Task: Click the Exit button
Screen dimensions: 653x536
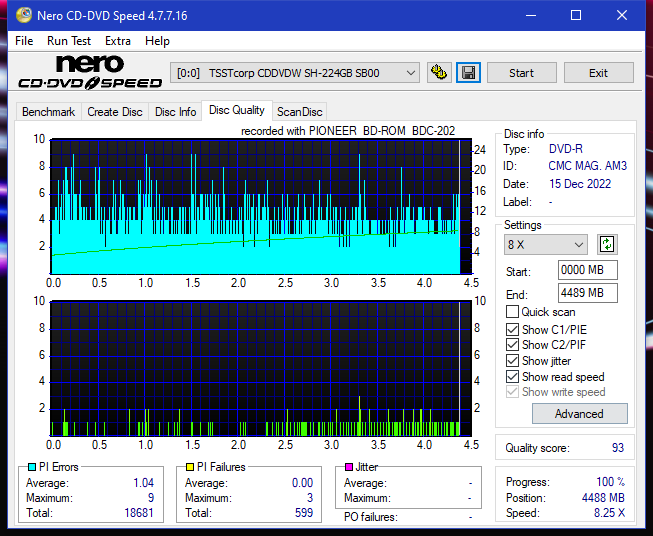Action: [598, 73]
